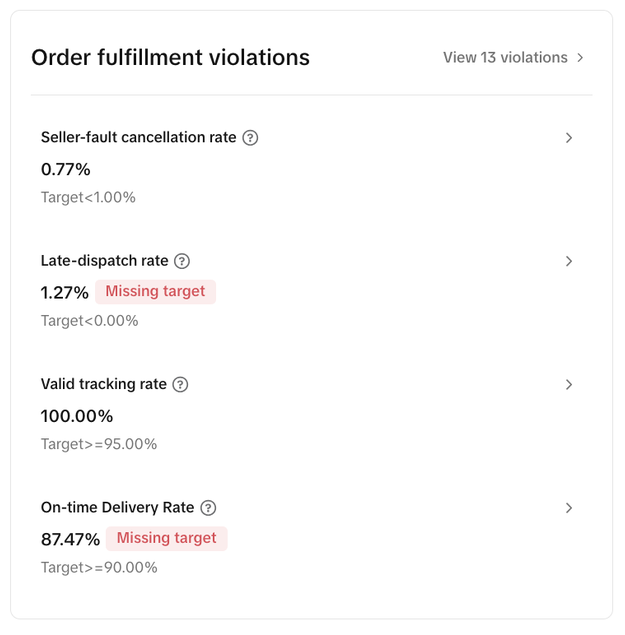Image resolution: width=625 pixels, height=635 pixels.
Task: Expand Late-dispatch rate row chevron
Action: pyautogui.click(x=569, y=261)
